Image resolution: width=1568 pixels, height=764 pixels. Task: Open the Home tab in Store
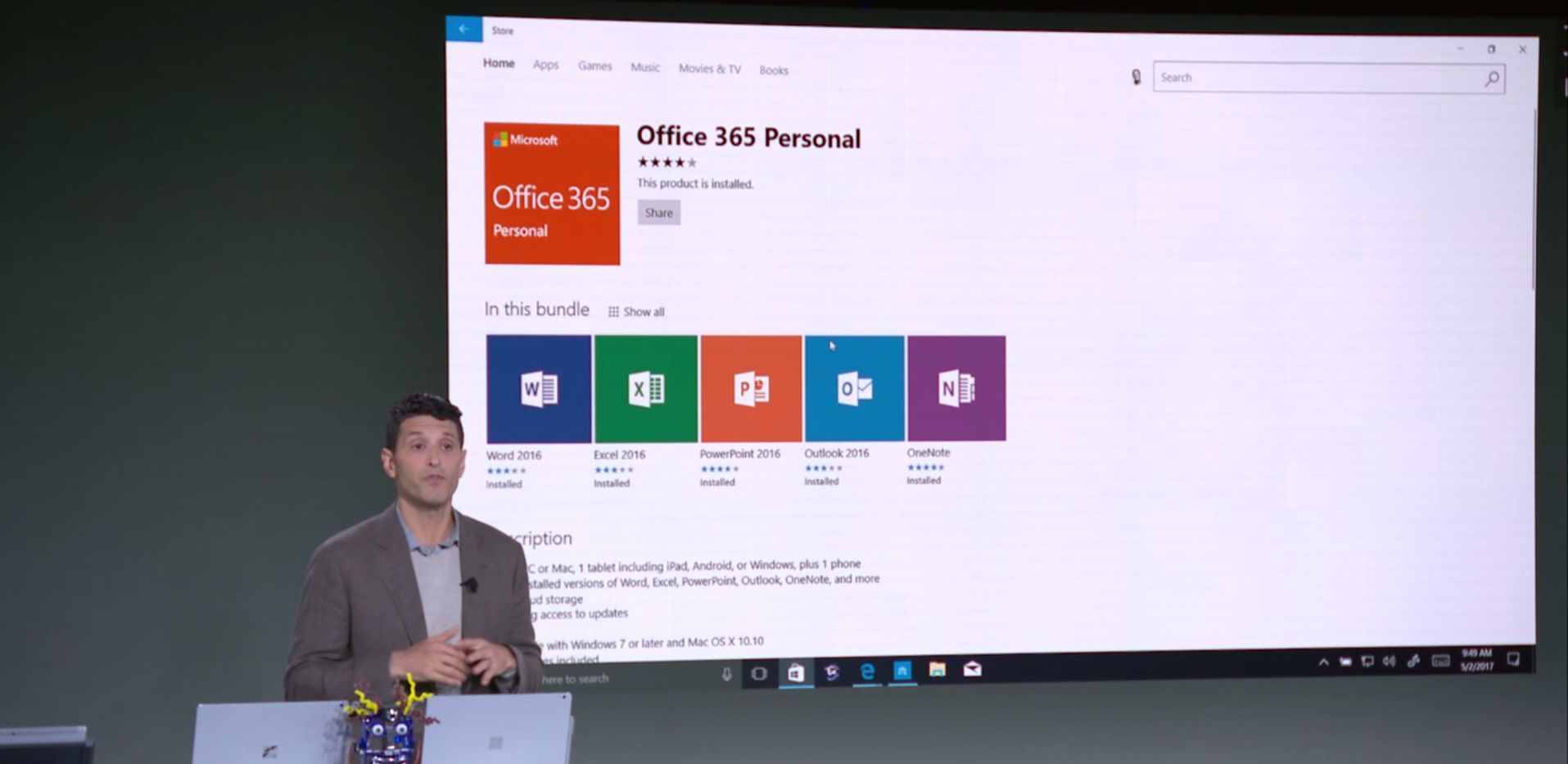[499, 63]
